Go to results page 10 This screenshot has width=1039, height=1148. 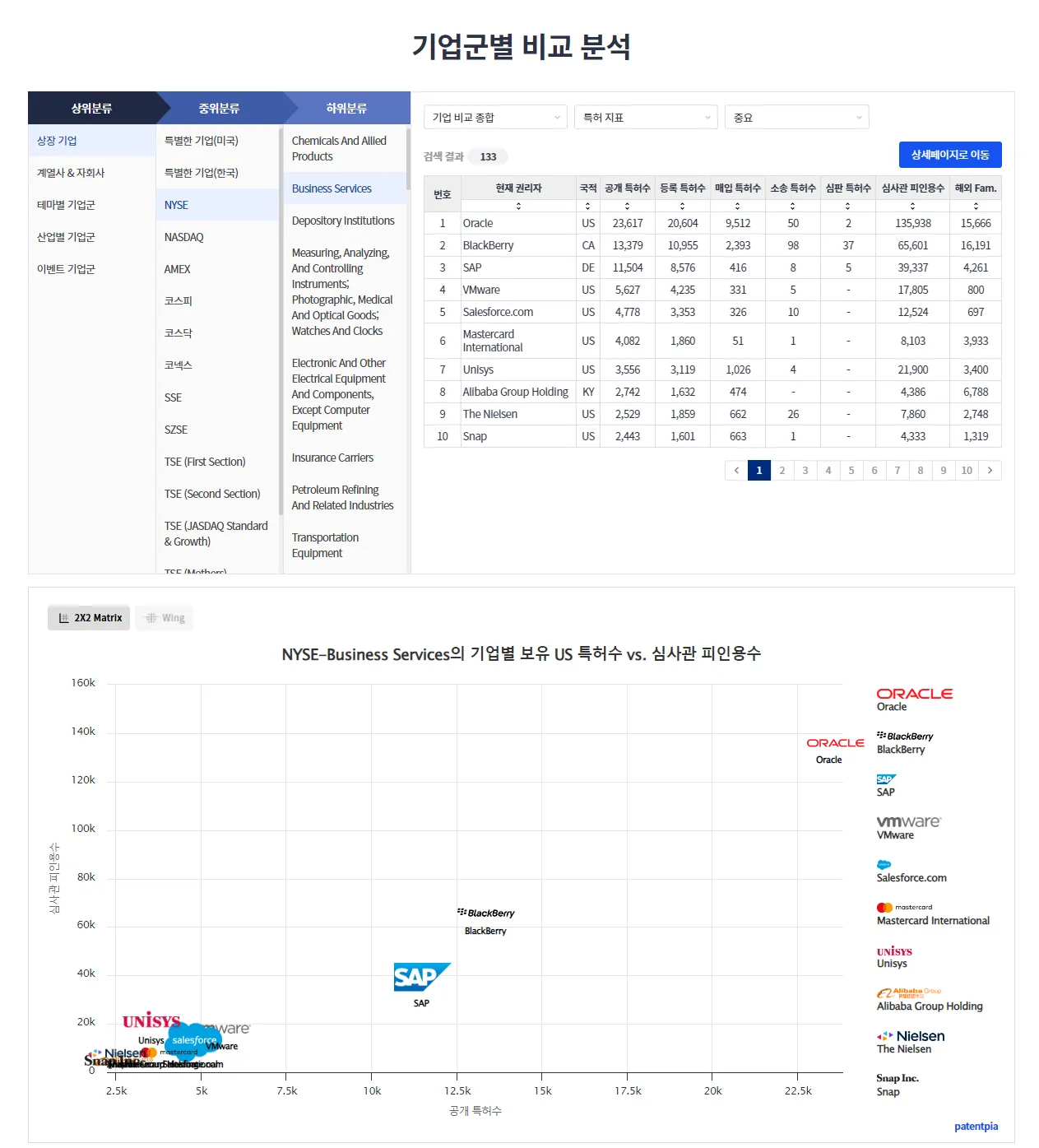pyautogui.click(x=967, y=471)
